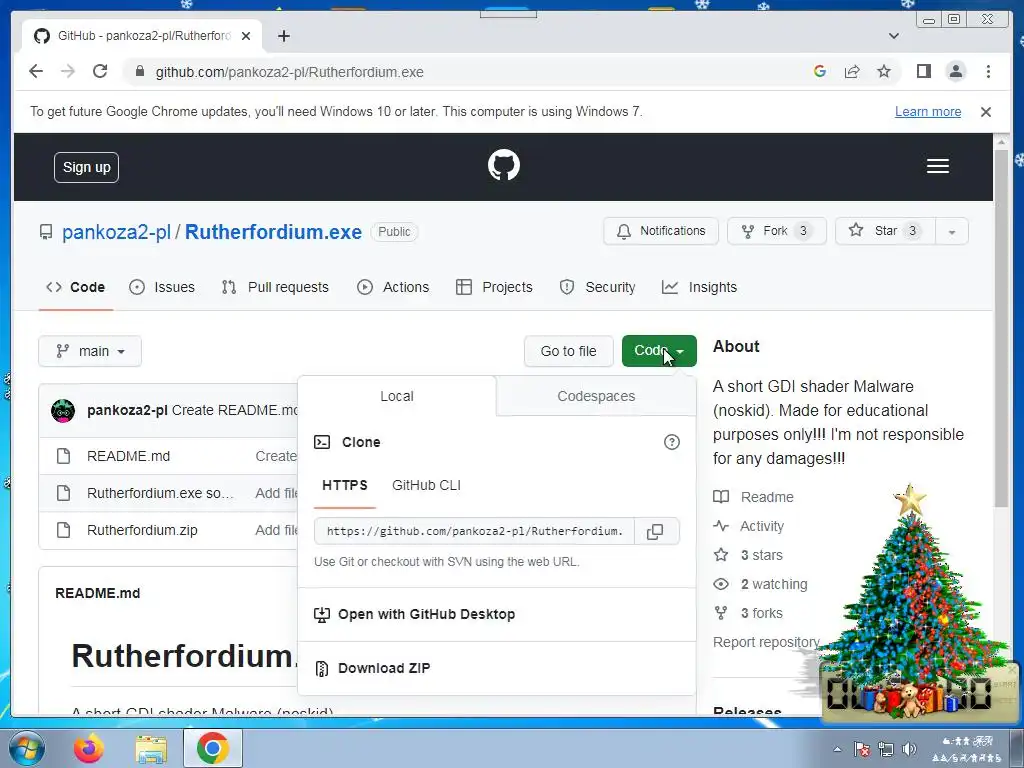Screen dimensions: 1024x768
Task: Share this page via address bar icon
Action: (x=852, y=71)
